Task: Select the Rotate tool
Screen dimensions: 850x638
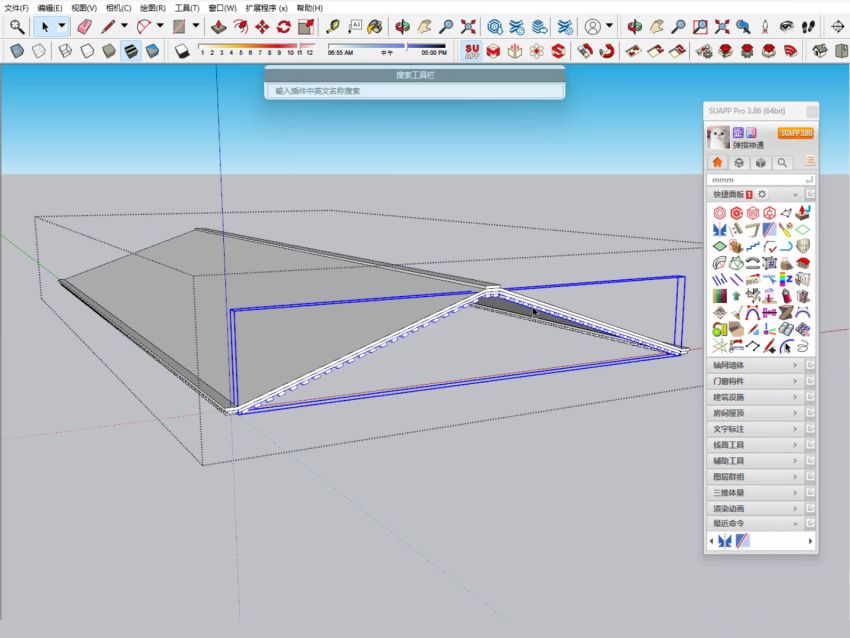Action: (284, 27)
